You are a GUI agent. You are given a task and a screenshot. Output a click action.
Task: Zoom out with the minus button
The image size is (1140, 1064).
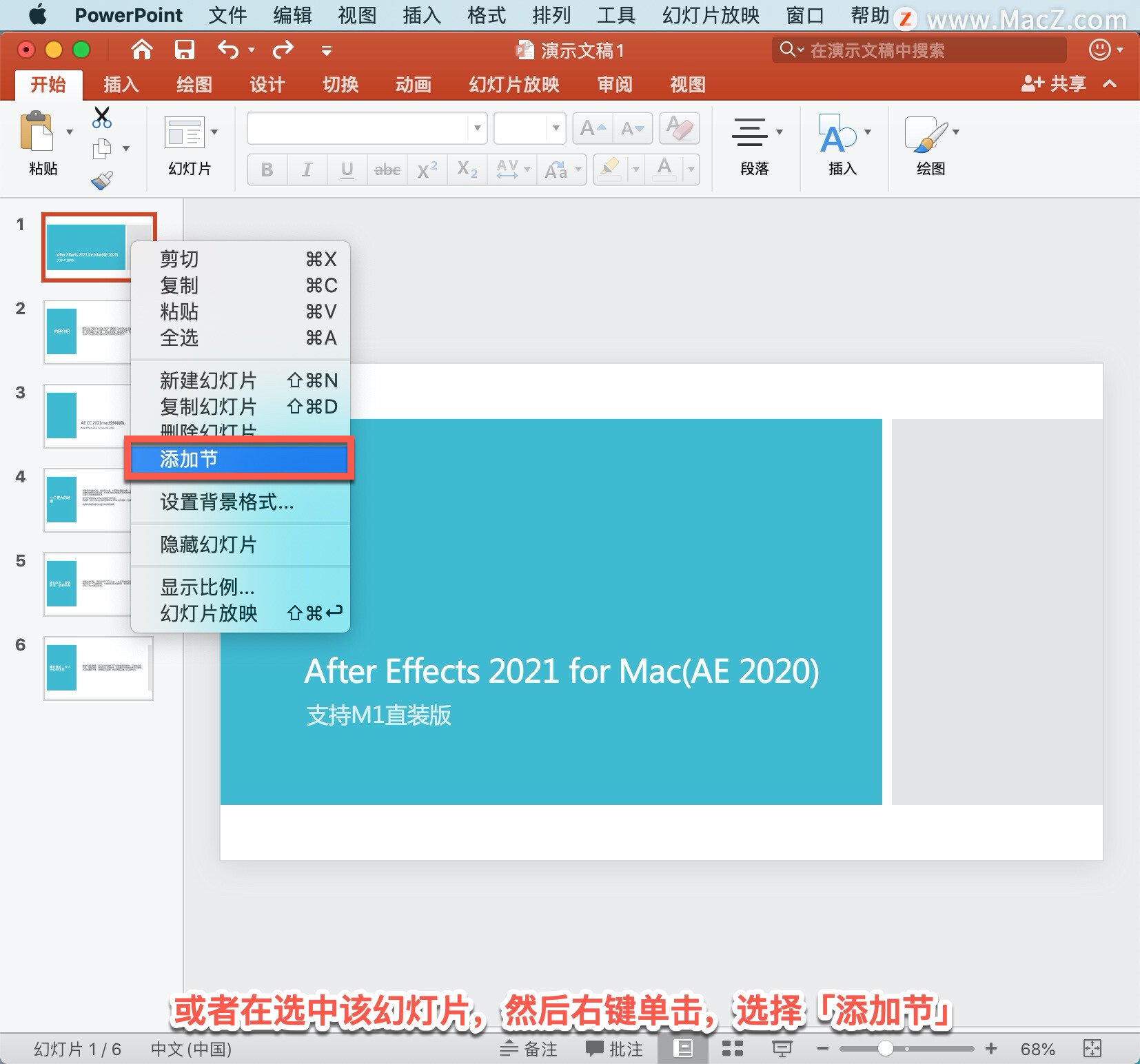(x=823, y=1049)
